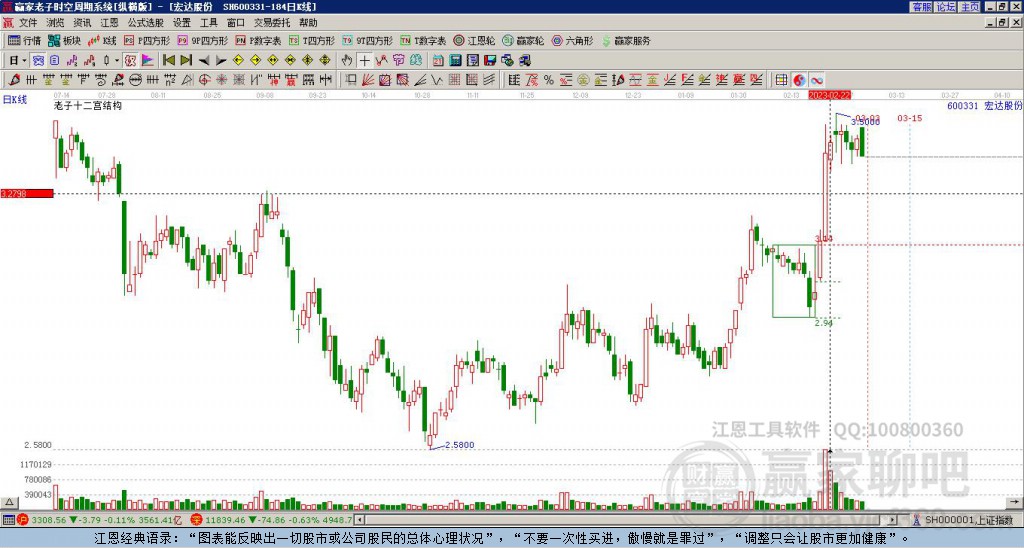
Task: Click the 论坛 forum link
Action: [946, 7]
